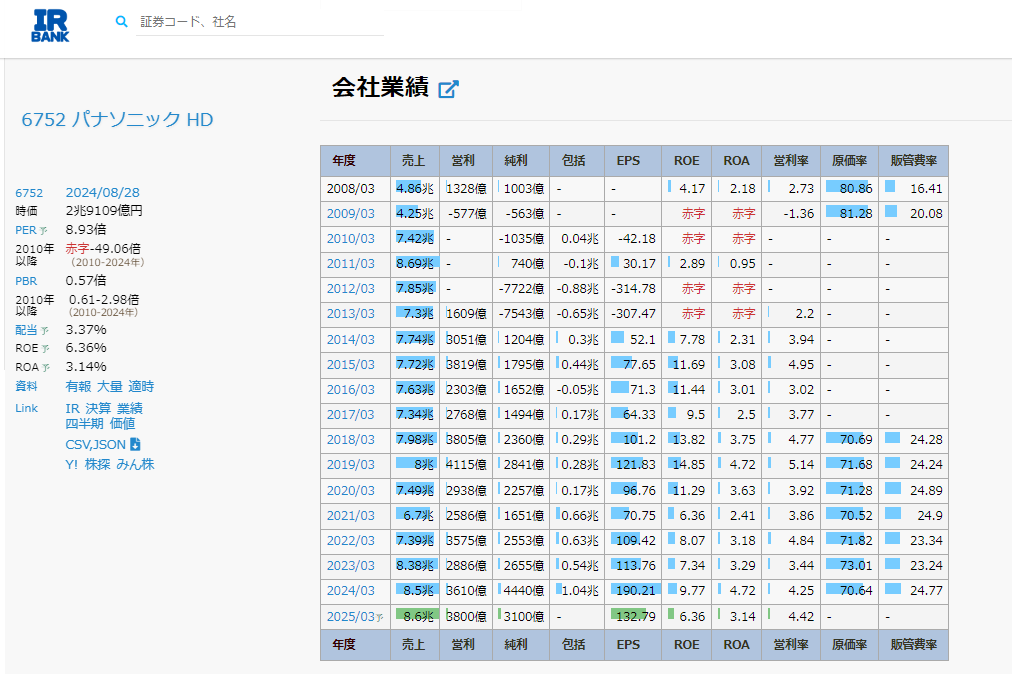
Task: Open the 業績 link in sidebar
Action: click(130, 409)
